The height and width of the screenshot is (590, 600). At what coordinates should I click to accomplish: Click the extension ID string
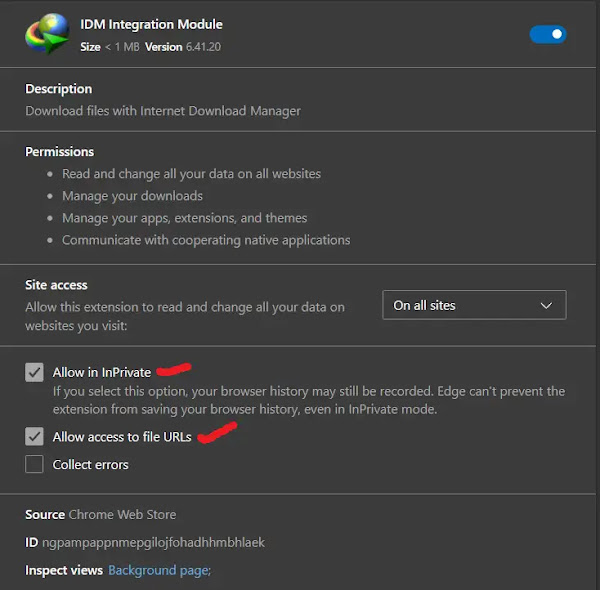pyautogui.click(x=153, y=542)
